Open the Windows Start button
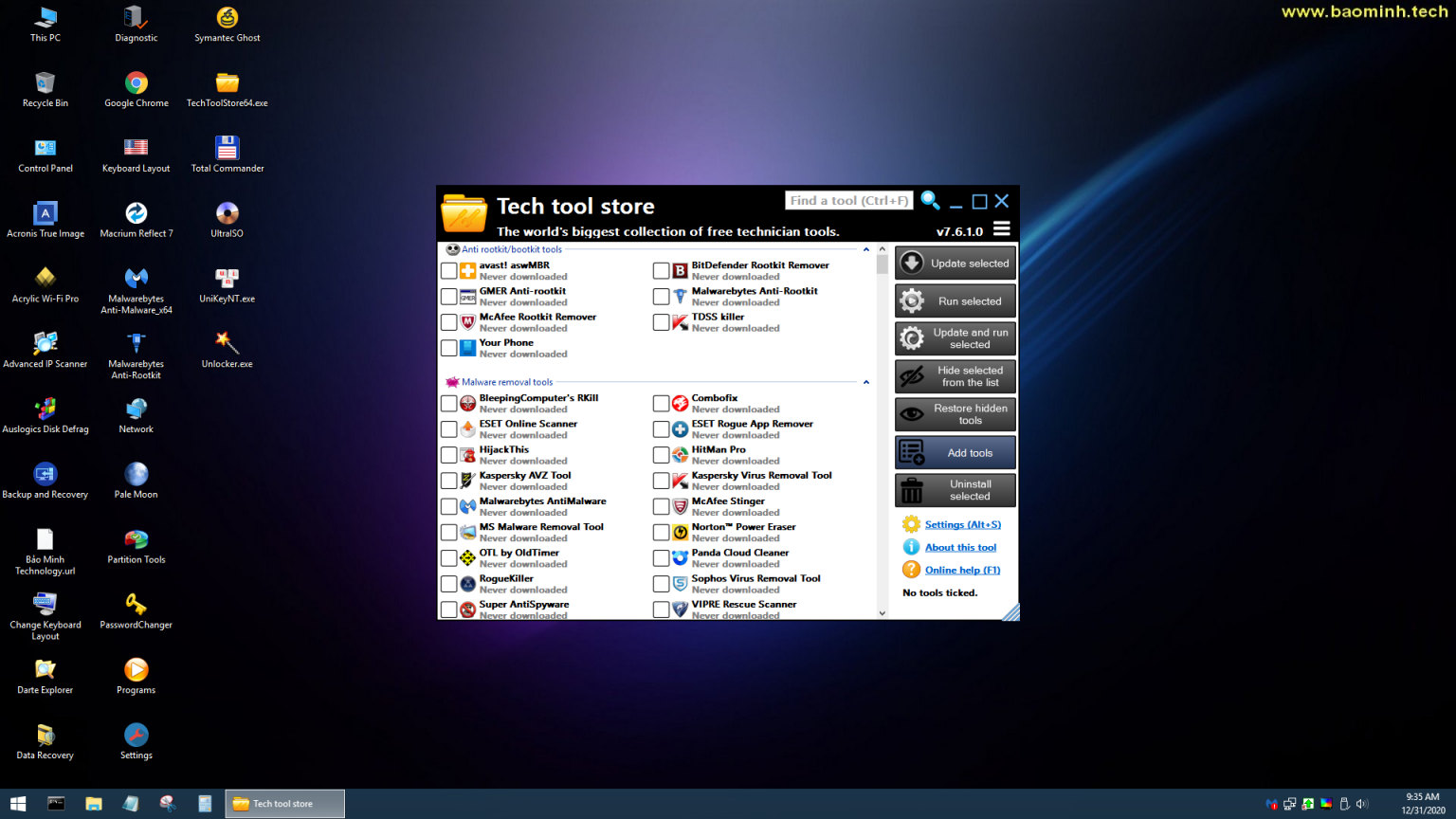 click(x=18, y=804)
